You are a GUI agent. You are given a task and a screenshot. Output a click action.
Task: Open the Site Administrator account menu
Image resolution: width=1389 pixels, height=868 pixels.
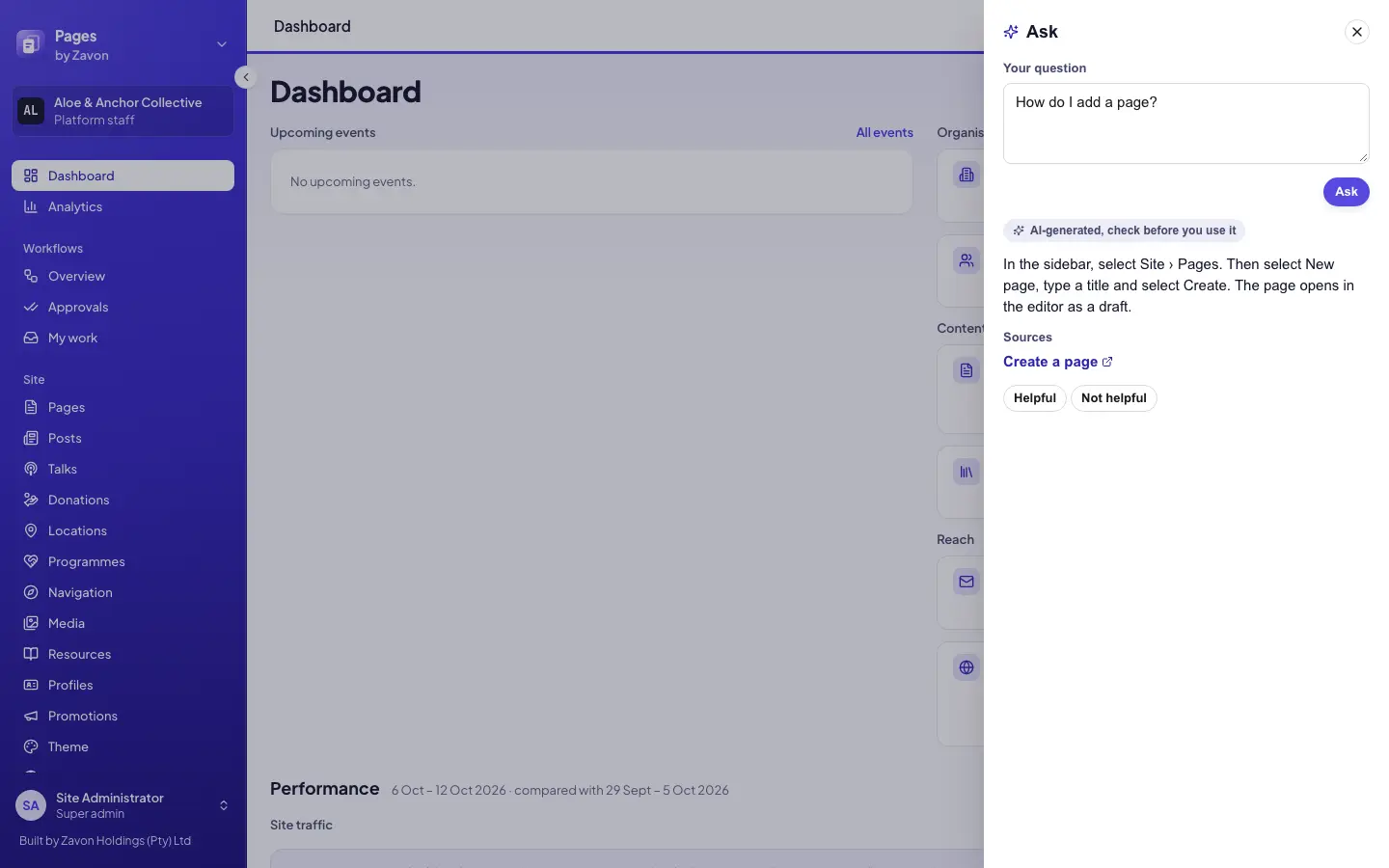pyautogui.click(x=123, y=805)
